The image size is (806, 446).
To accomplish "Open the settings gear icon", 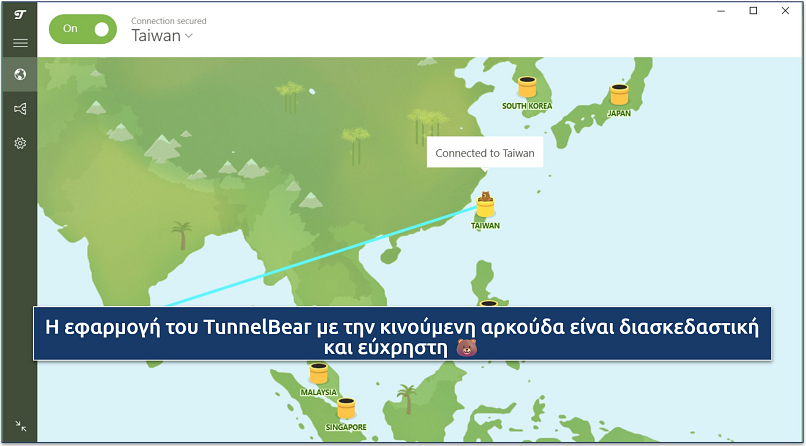I will click(x=19, y=143).
